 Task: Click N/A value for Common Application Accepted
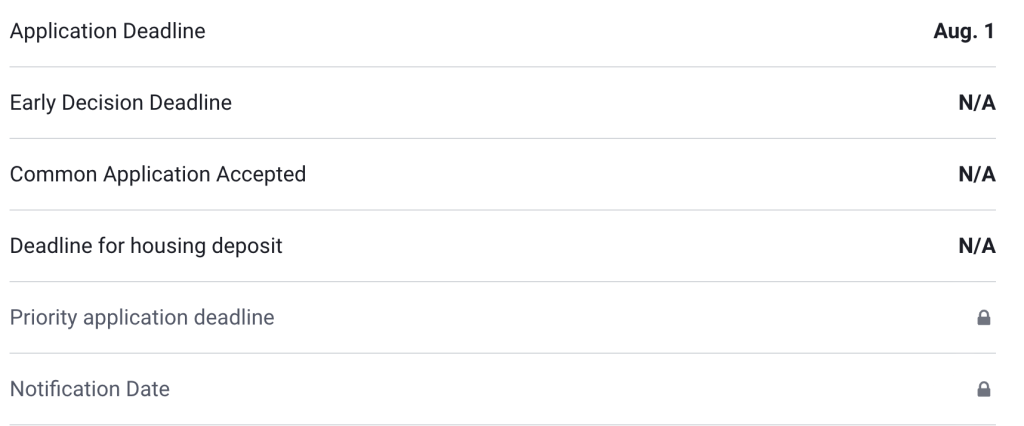point(977,175)
